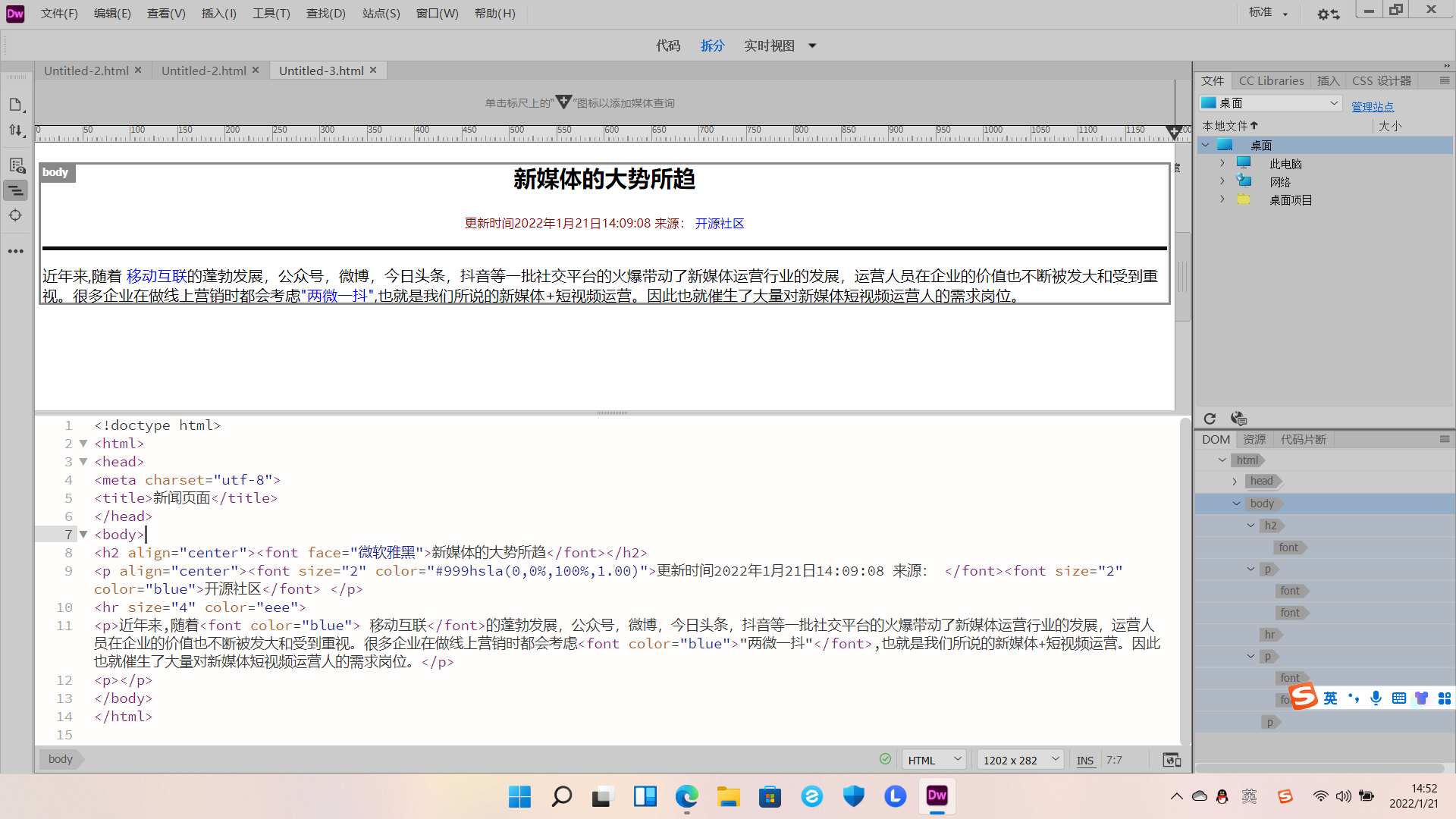This screenshot has height=819, width=1456.
Task: Open the Open Documents icon in left toolbar
Action: [x=16, y=105]
